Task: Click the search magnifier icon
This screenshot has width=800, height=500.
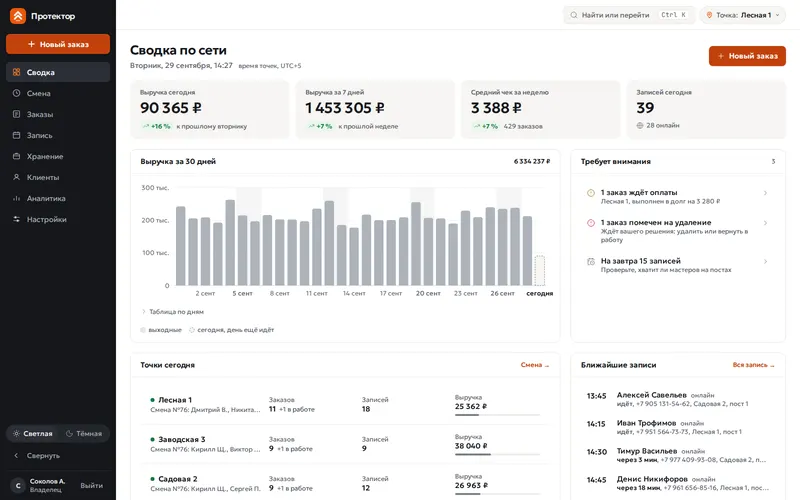Action: (574, 15)
